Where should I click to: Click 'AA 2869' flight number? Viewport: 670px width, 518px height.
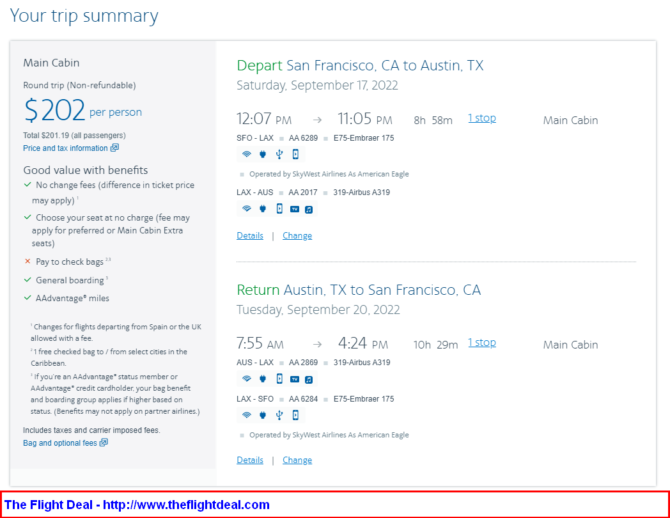303,362
